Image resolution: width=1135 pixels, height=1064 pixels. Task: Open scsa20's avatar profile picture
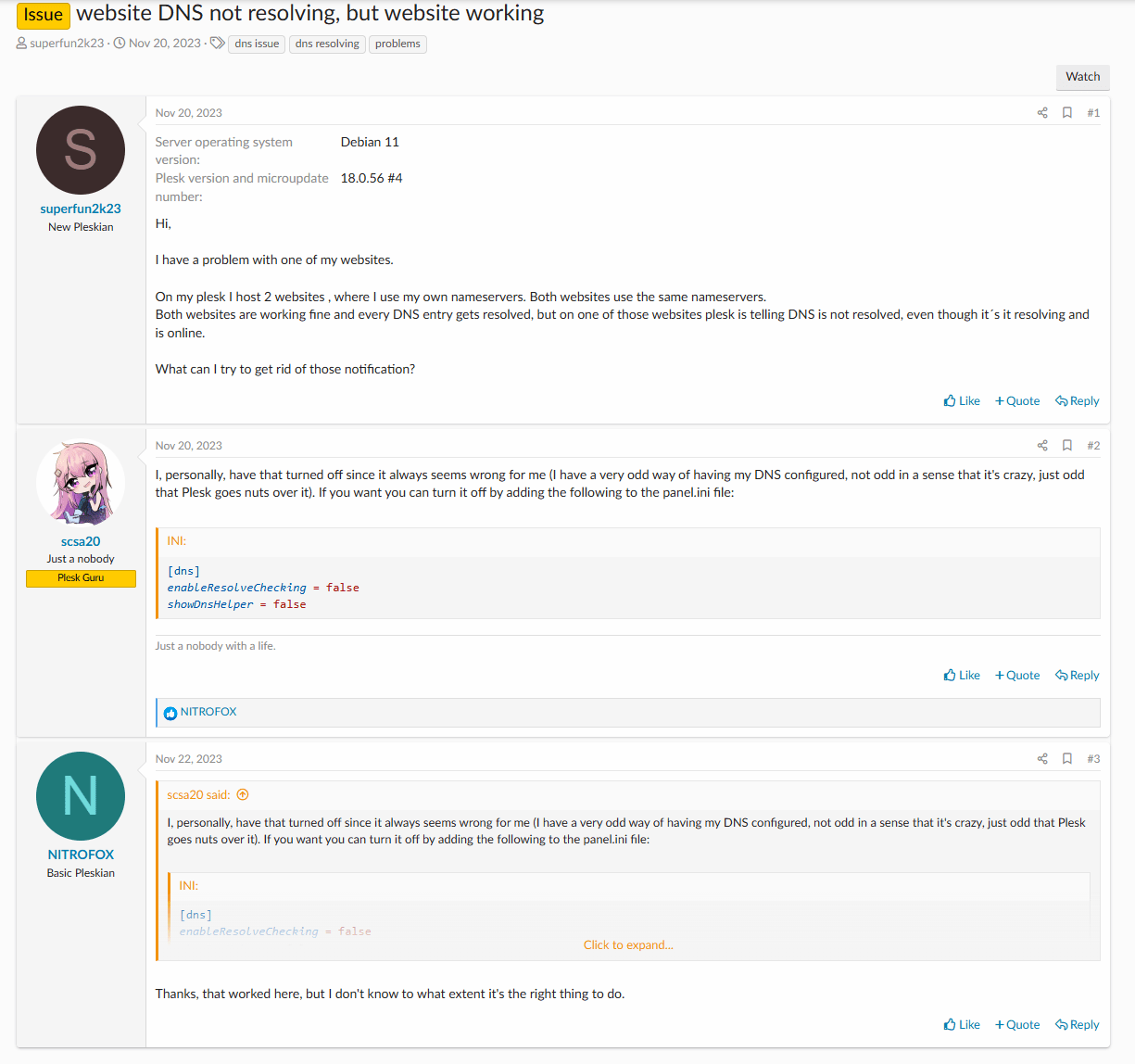81,483
